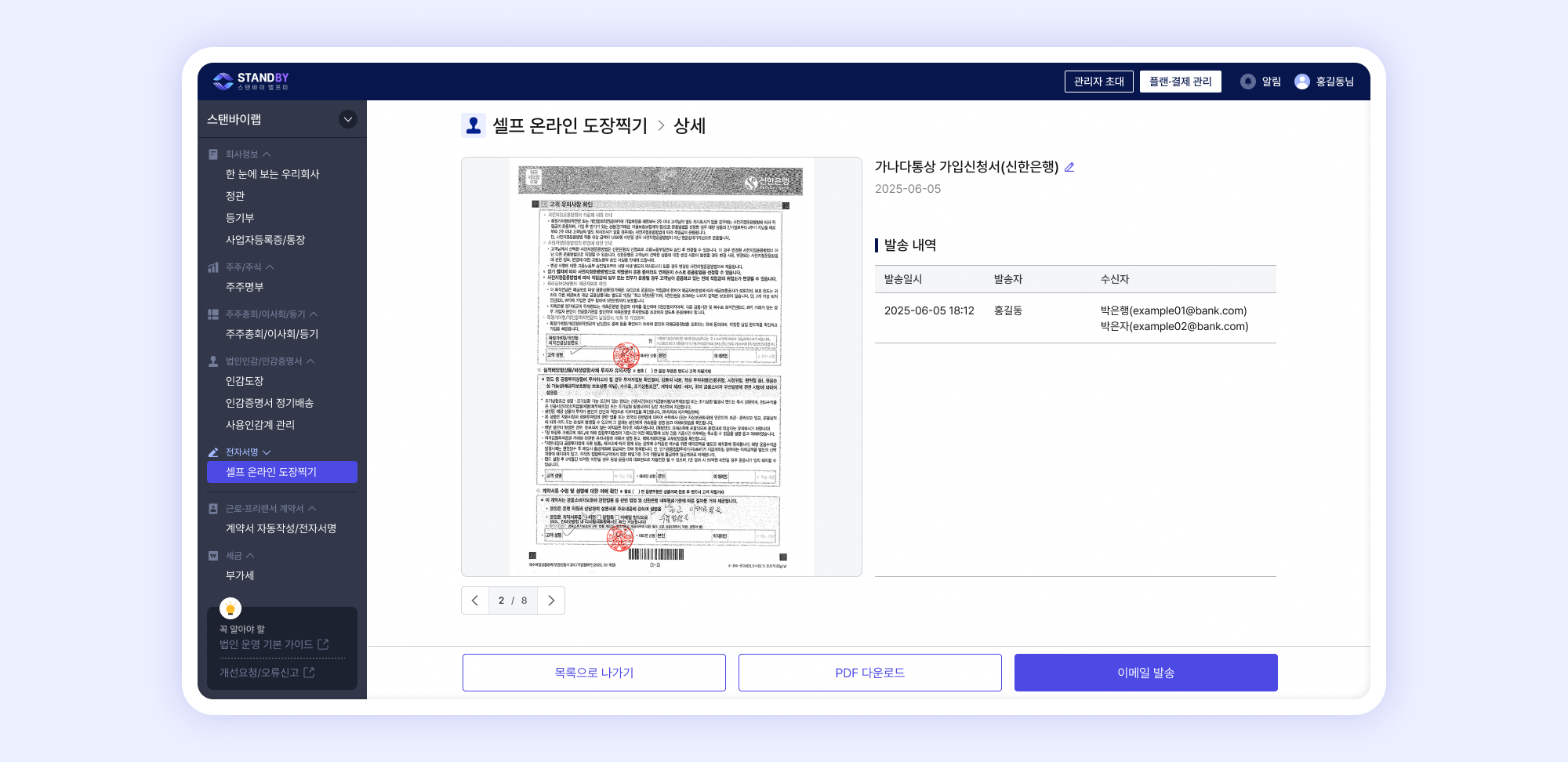Collapse the 법인인감/인감증명서 section
Screen dimensions: 1568x762
(310, 361)
